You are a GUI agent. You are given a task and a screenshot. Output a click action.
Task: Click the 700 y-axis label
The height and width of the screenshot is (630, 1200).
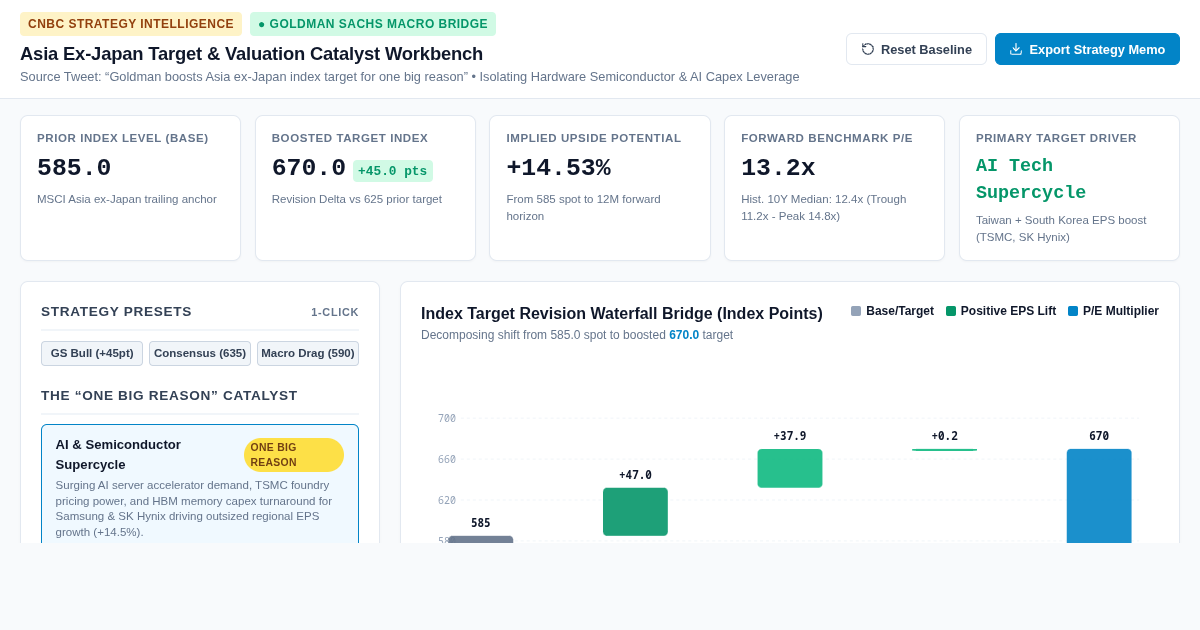coord(446,419)
